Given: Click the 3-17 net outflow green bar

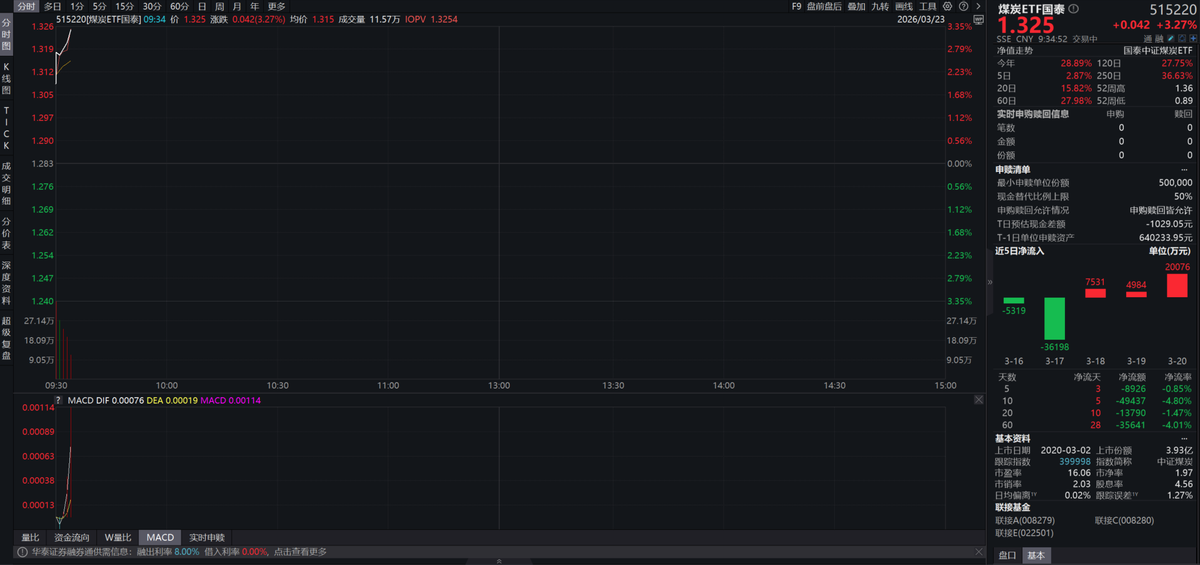Looking at the screenshot, I should pyautogui.click(x=1055, y=317).
